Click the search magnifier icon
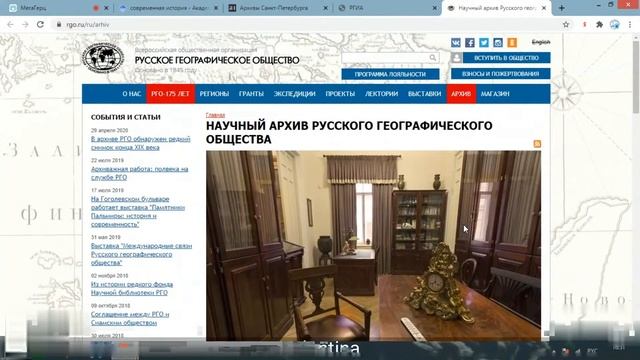This screenshot has width=640, height=360. pyautogui.click(x=433, y=58)
